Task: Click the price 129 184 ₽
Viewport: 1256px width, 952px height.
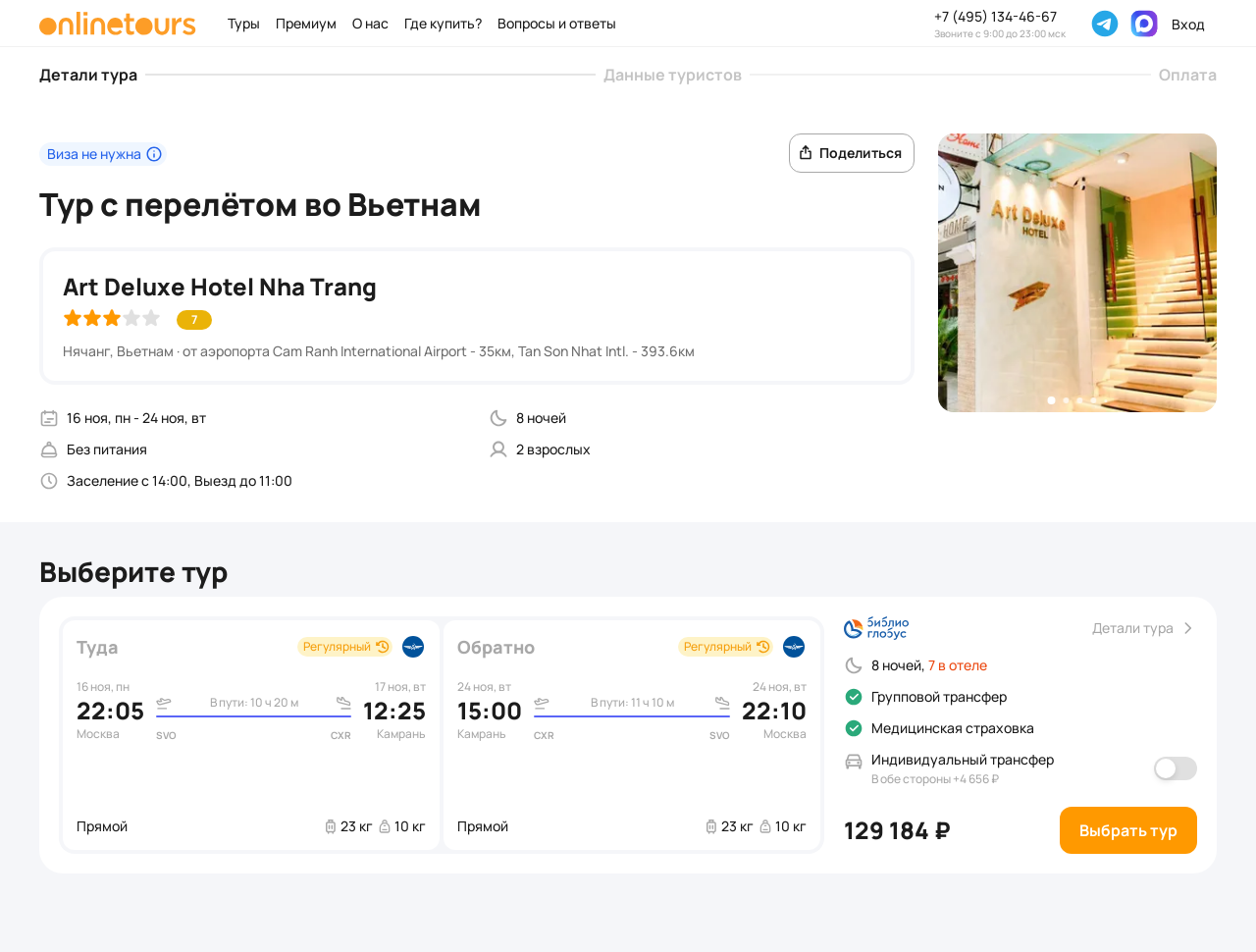Action: point(897,831)
